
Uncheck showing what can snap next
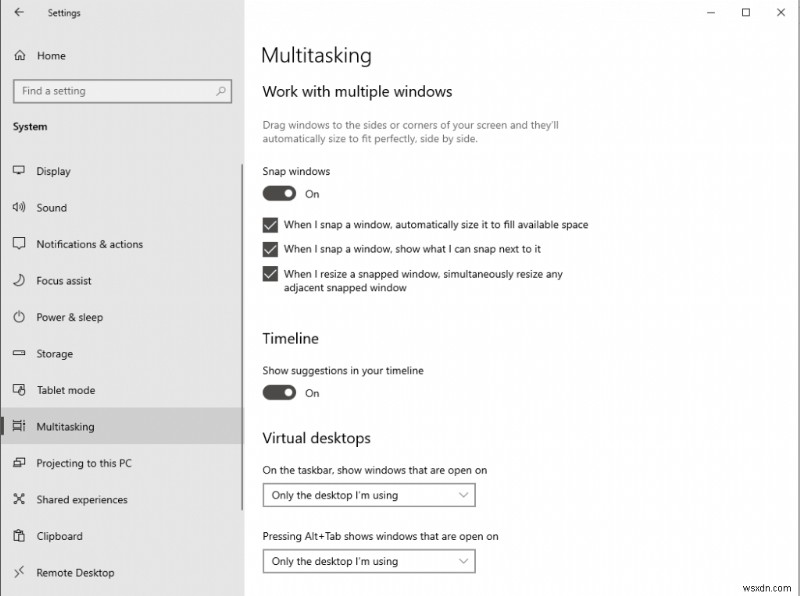click(x=269, y=249)
